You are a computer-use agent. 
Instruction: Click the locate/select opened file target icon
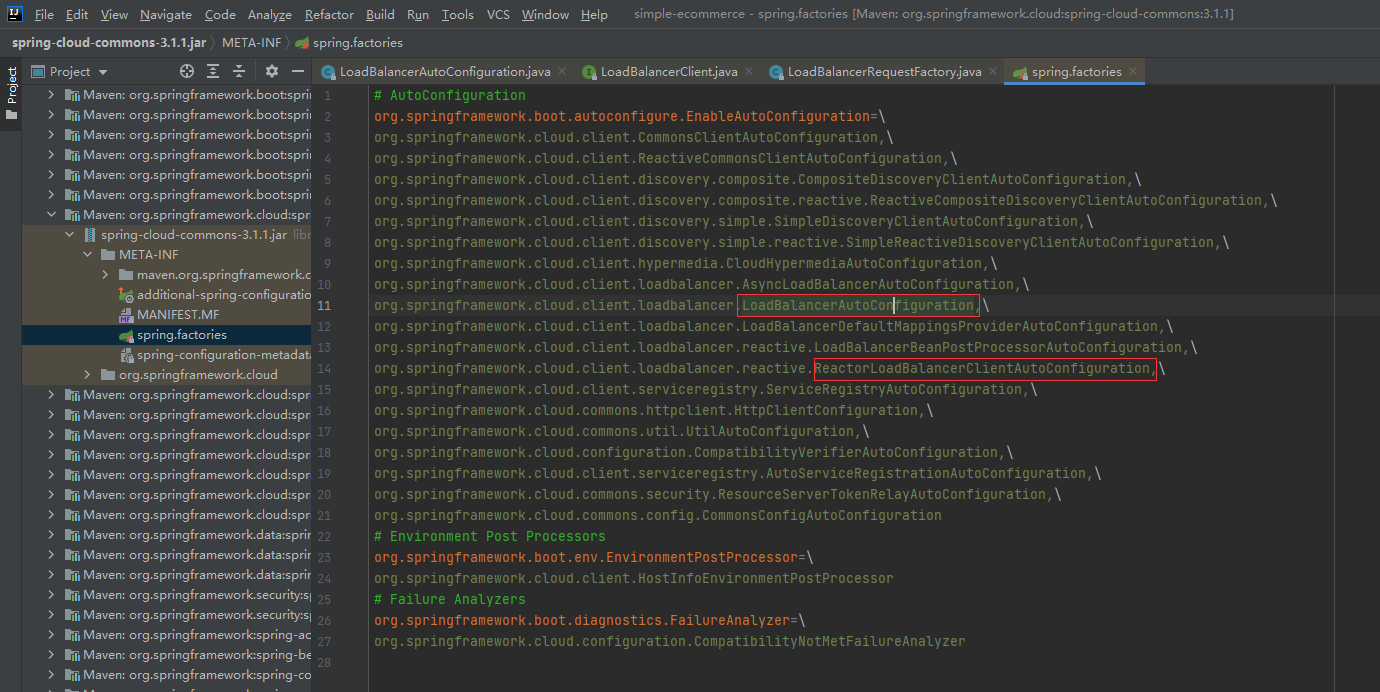186,71
